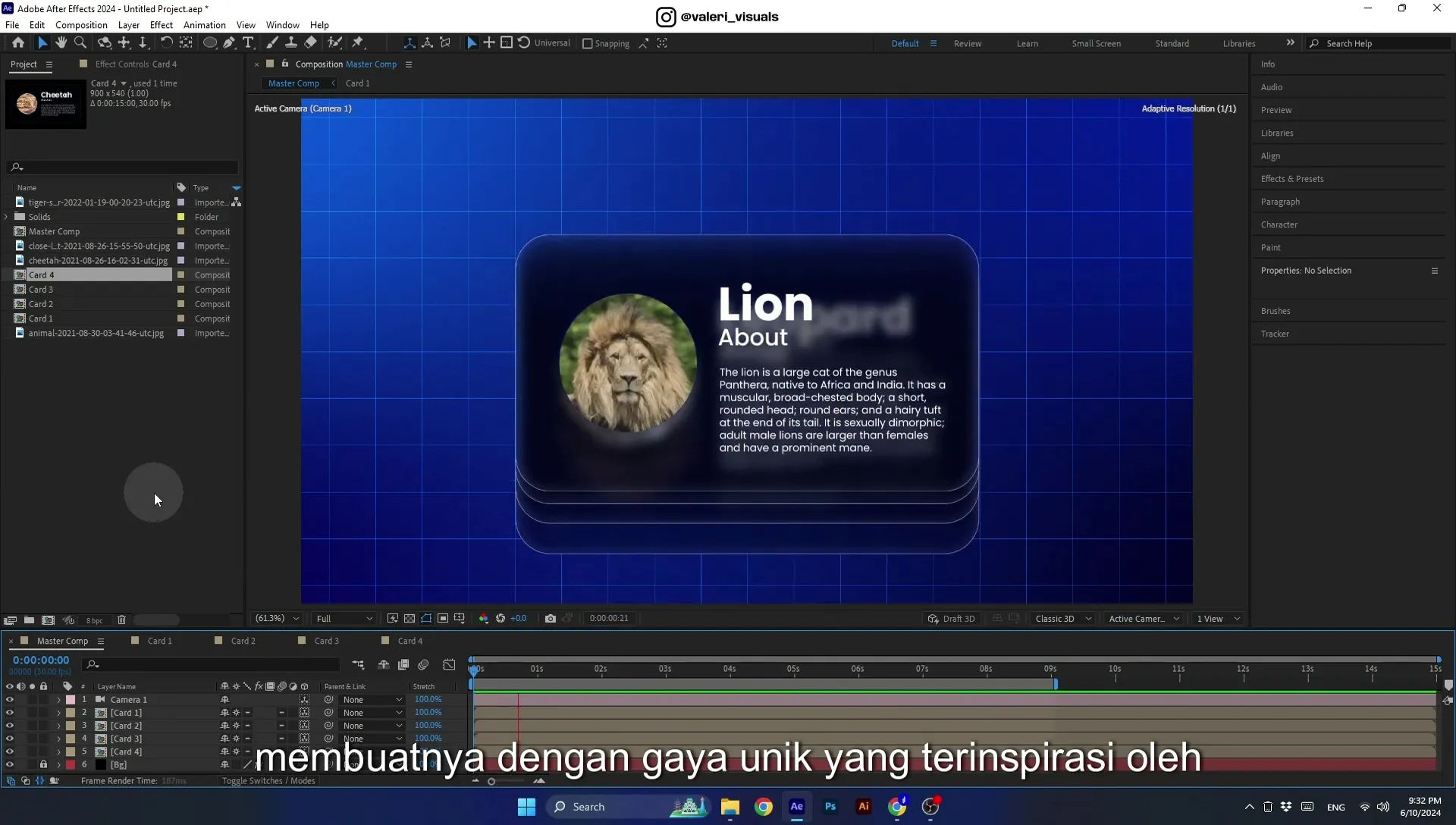Click the Home icon in toolbar
1456x825 pixels.
coord(18,43)
